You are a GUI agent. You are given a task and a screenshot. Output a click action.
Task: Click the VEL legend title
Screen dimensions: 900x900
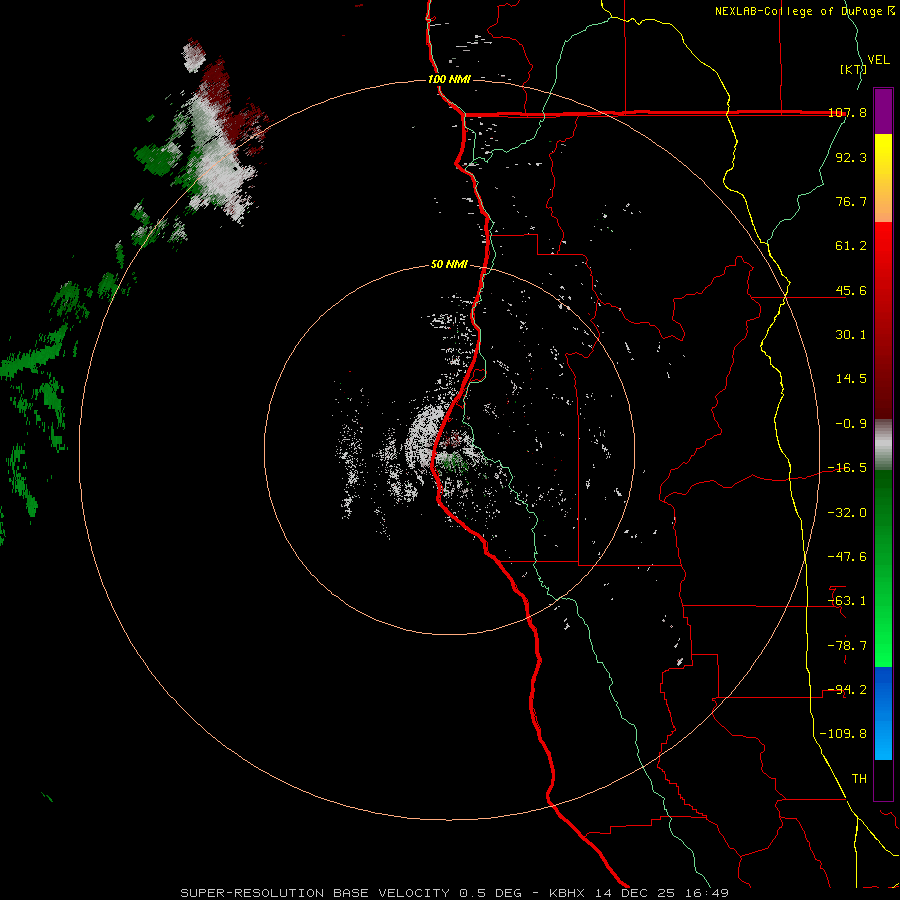[879, 60]
